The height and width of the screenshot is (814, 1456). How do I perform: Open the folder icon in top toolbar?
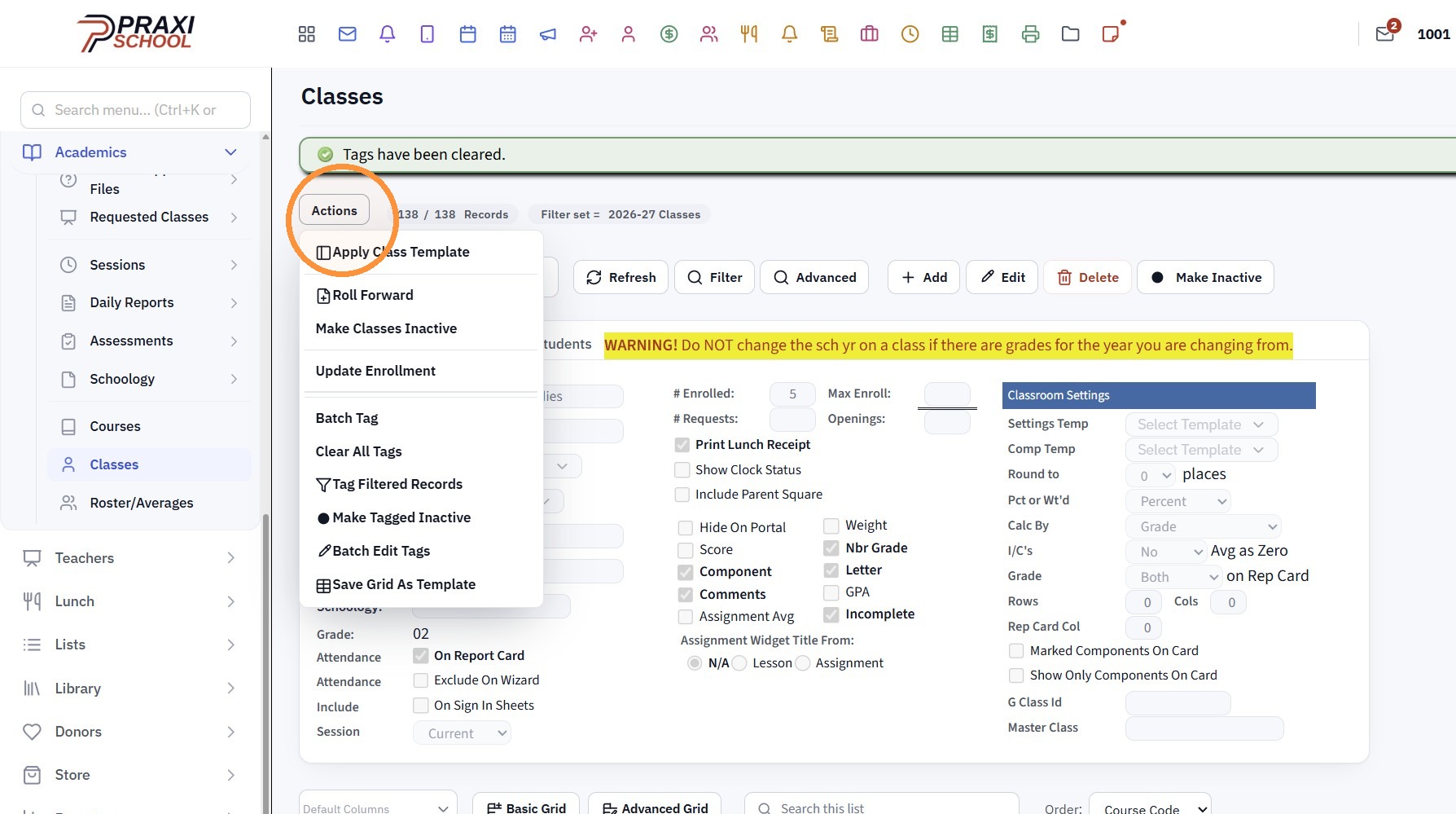coord(1071,34)
